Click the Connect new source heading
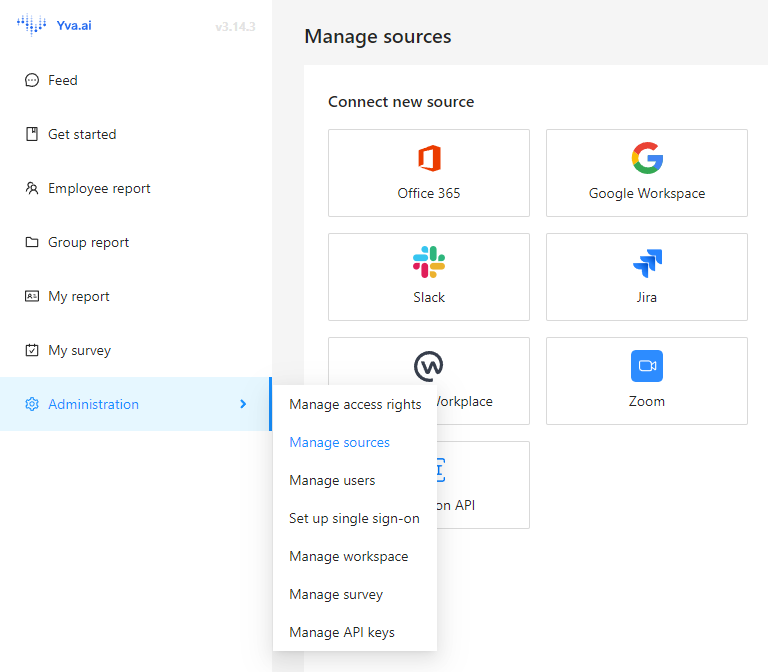Image resolution: width=768 pixels, height=672 pixels. [x=401, y=101]
